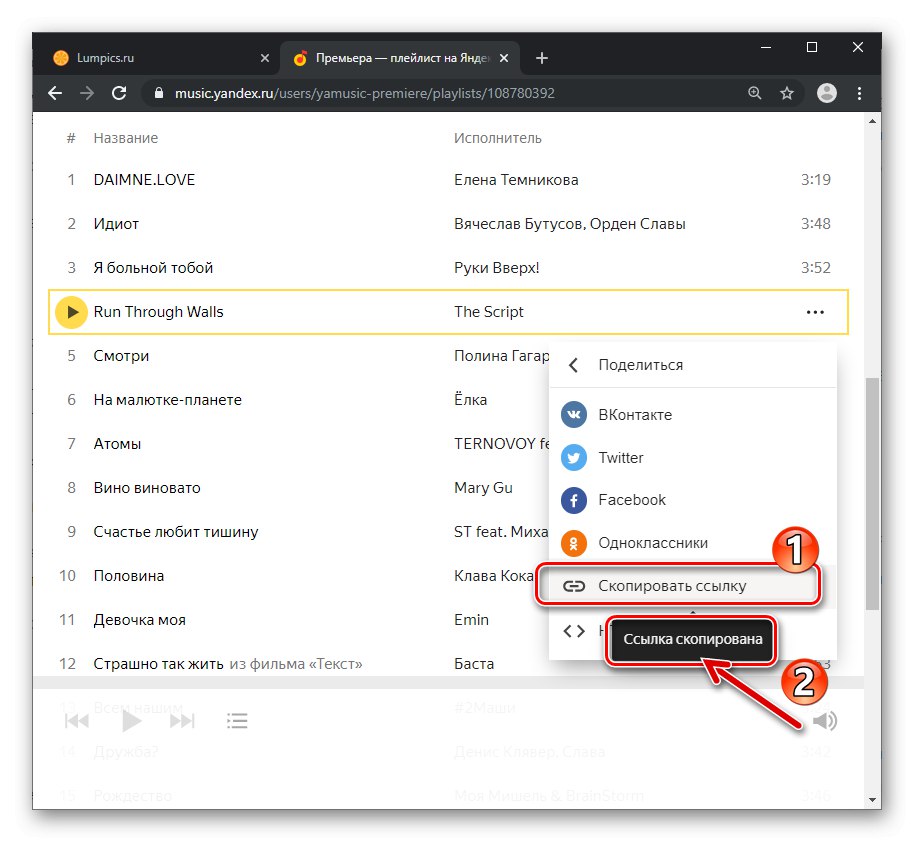The height and width of the screenshot is (842, 914).
Task: Click the player progress bar
Action: 448,683
